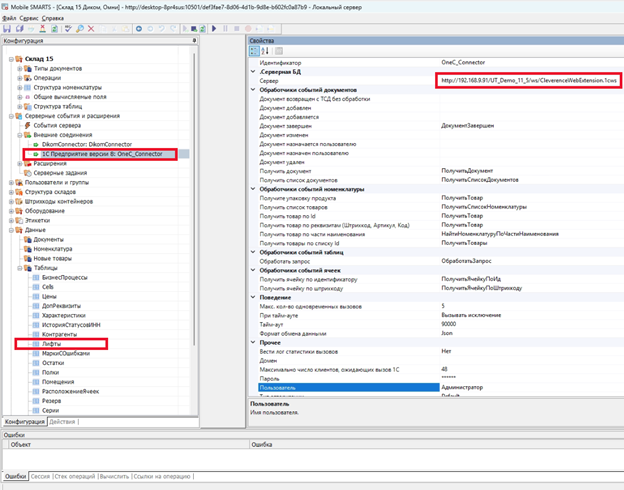Click the red X delete toolbar icon
Viewport: 624px width, 490px height.
(92, 28)
